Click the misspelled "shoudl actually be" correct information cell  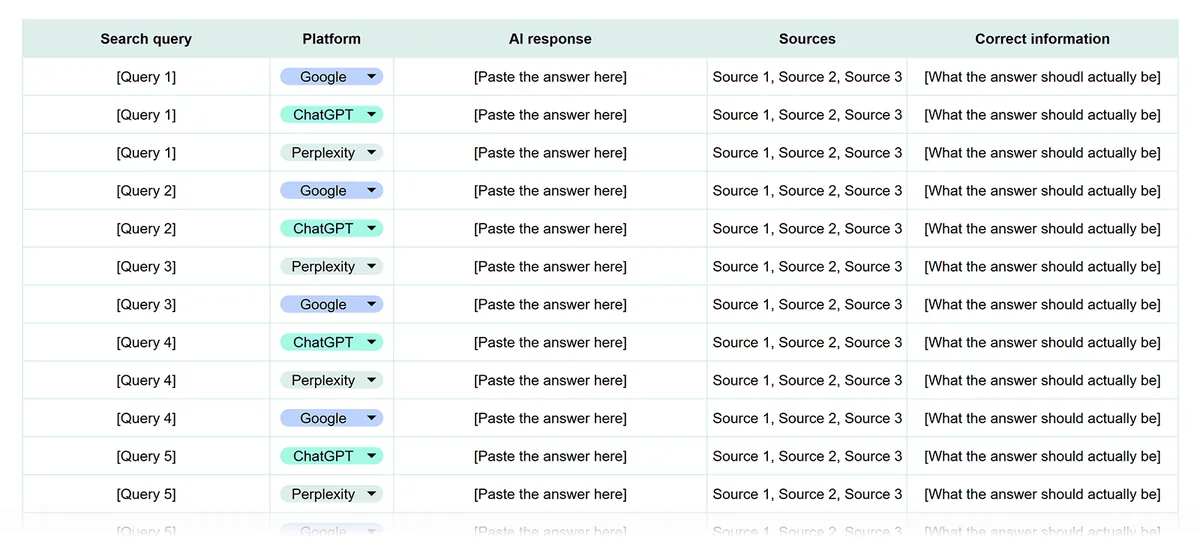tap(1042, 77)
